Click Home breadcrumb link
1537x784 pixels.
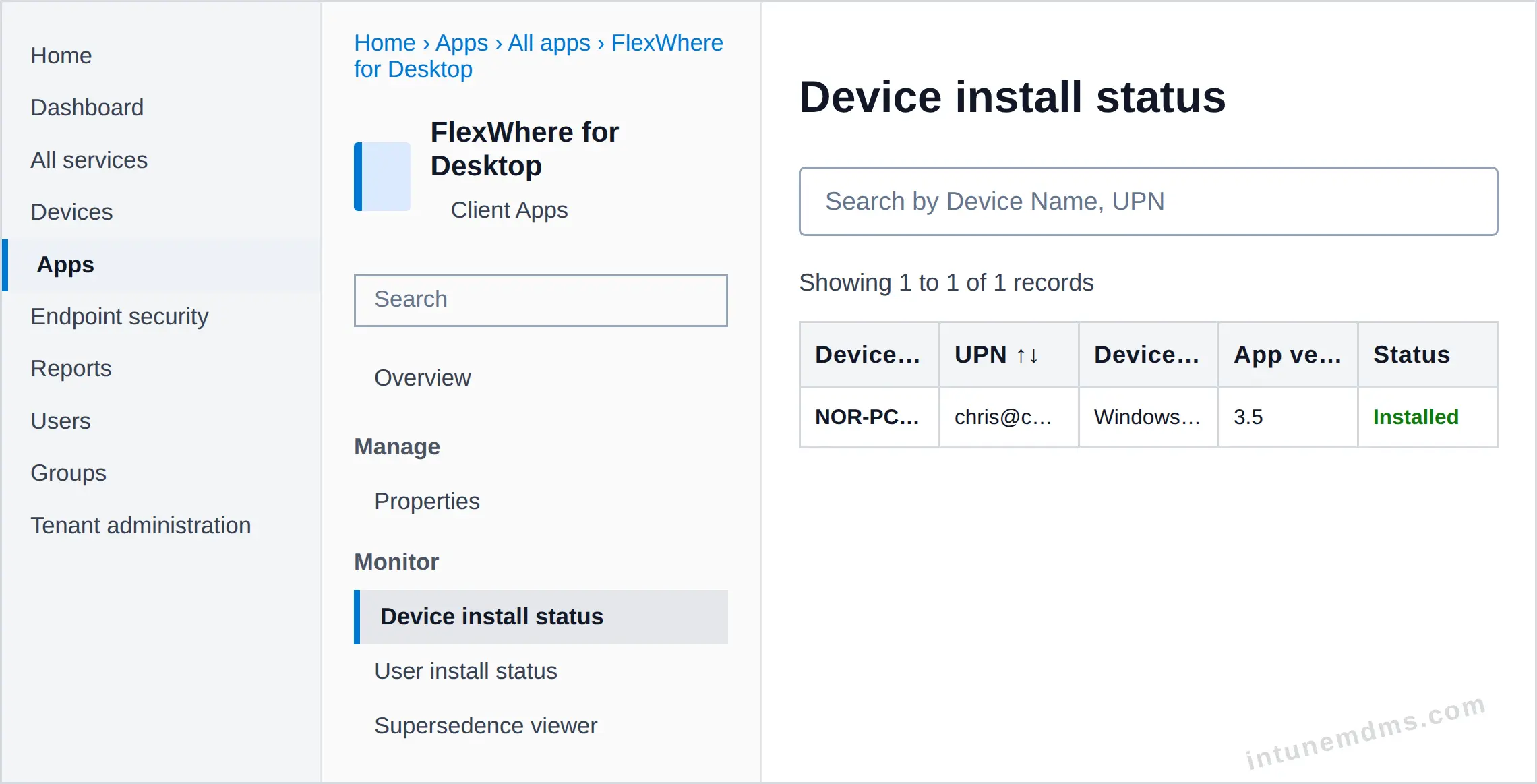385,43
